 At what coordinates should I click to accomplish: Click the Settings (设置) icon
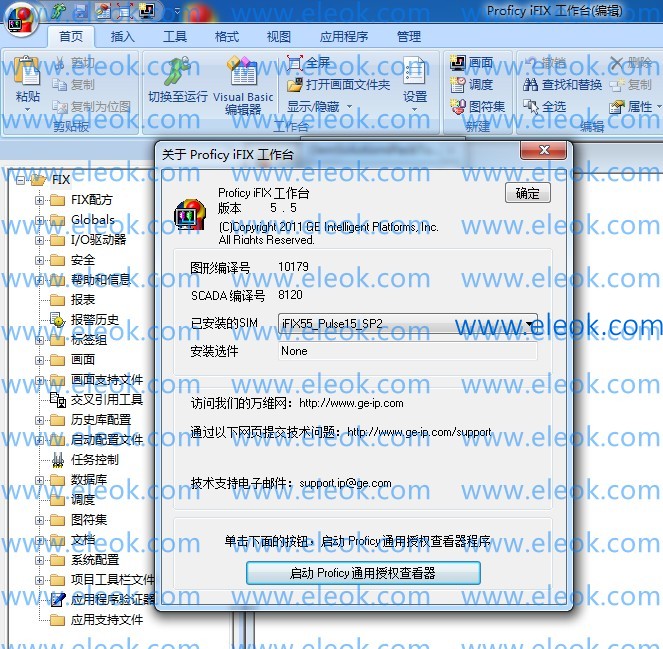click(414, 71)
